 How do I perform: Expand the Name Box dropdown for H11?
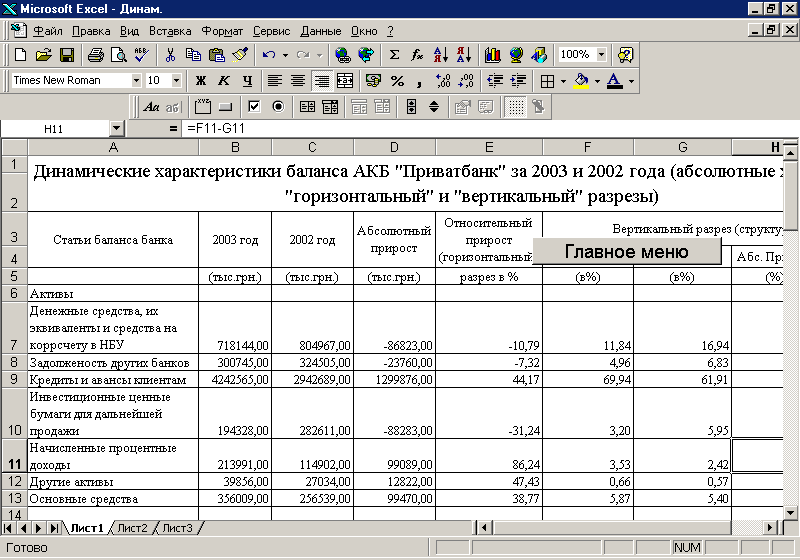[x=117, y=129]
